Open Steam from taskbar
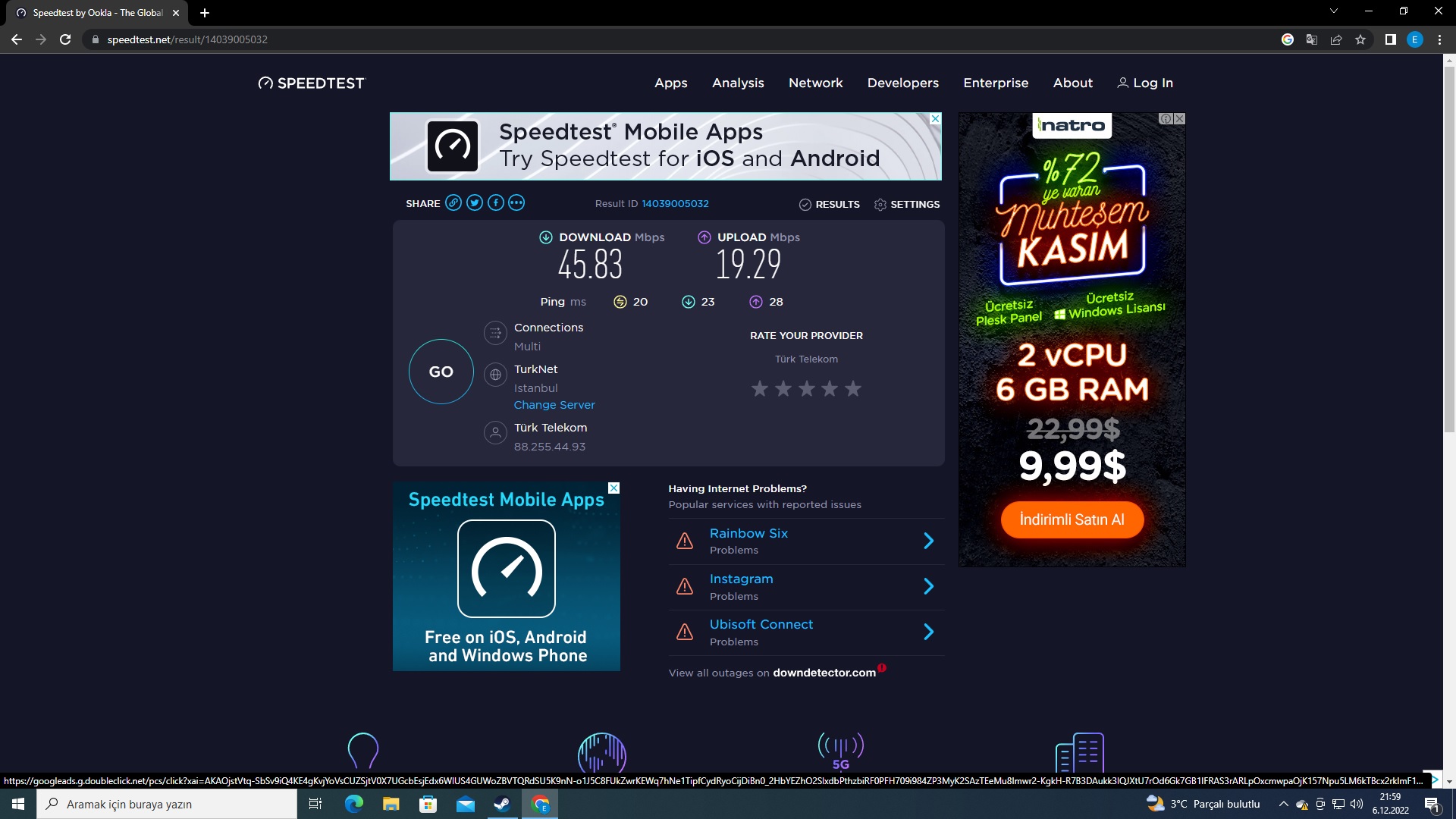 (x=502, y=804)
